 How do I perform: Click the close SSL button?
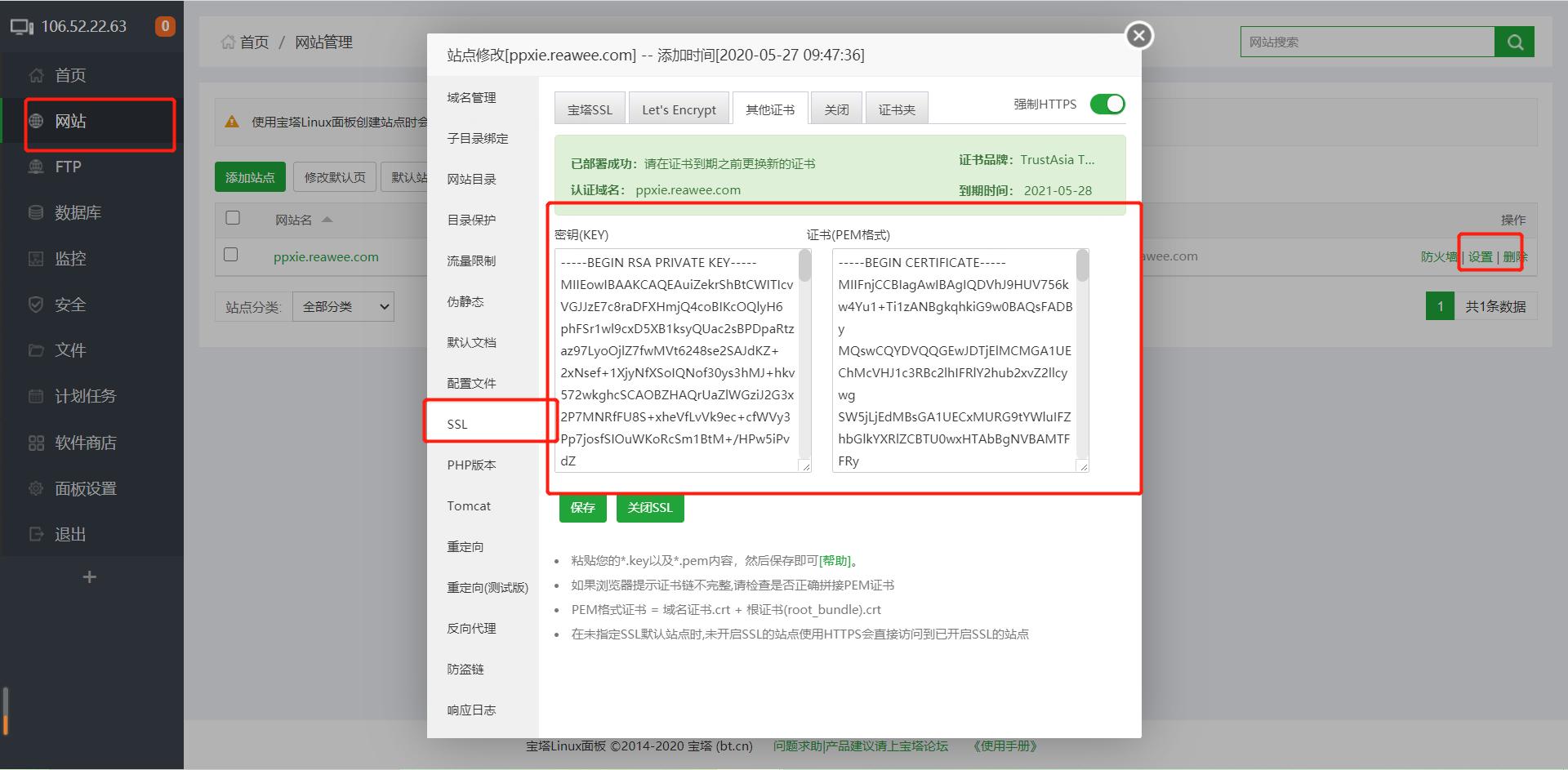[649, 508]
